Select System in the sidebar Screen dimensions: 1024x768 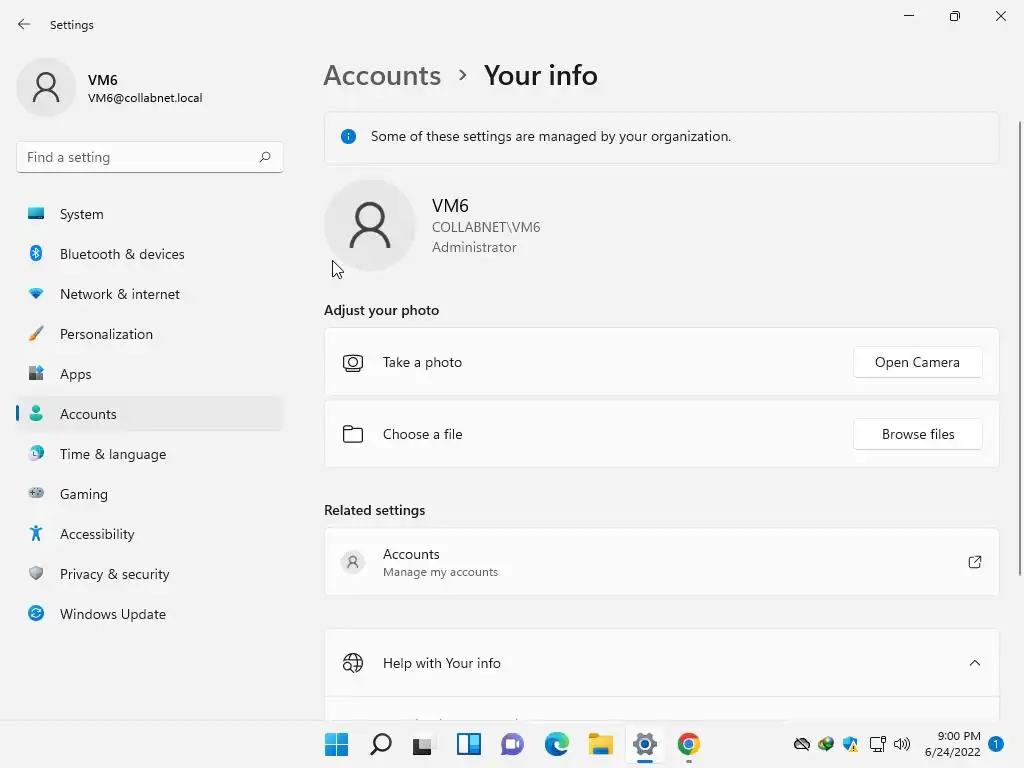click(150, 214)
